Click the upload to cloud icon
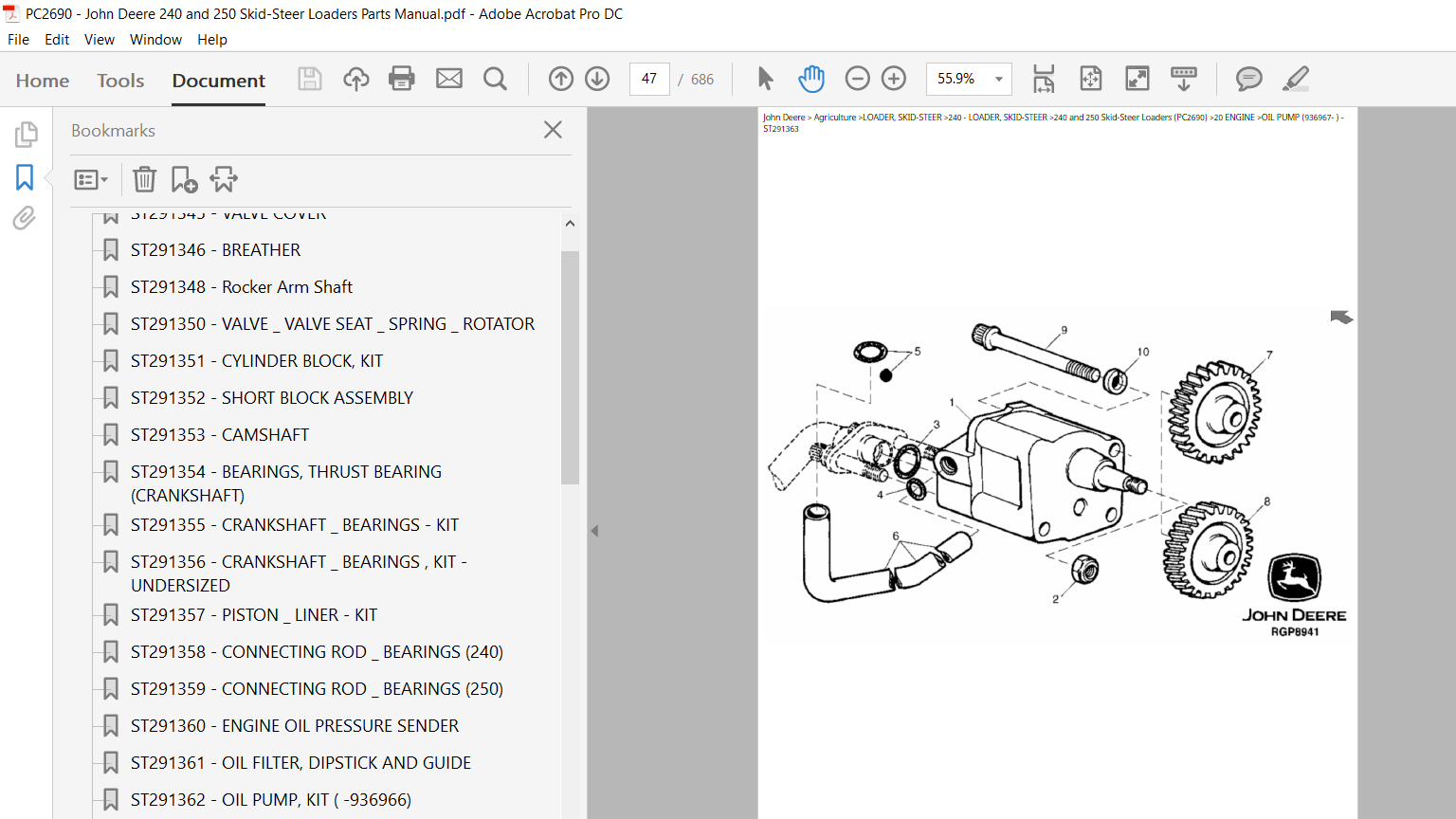Viewport: 1456px width, 819px height. tap(356, 79)
